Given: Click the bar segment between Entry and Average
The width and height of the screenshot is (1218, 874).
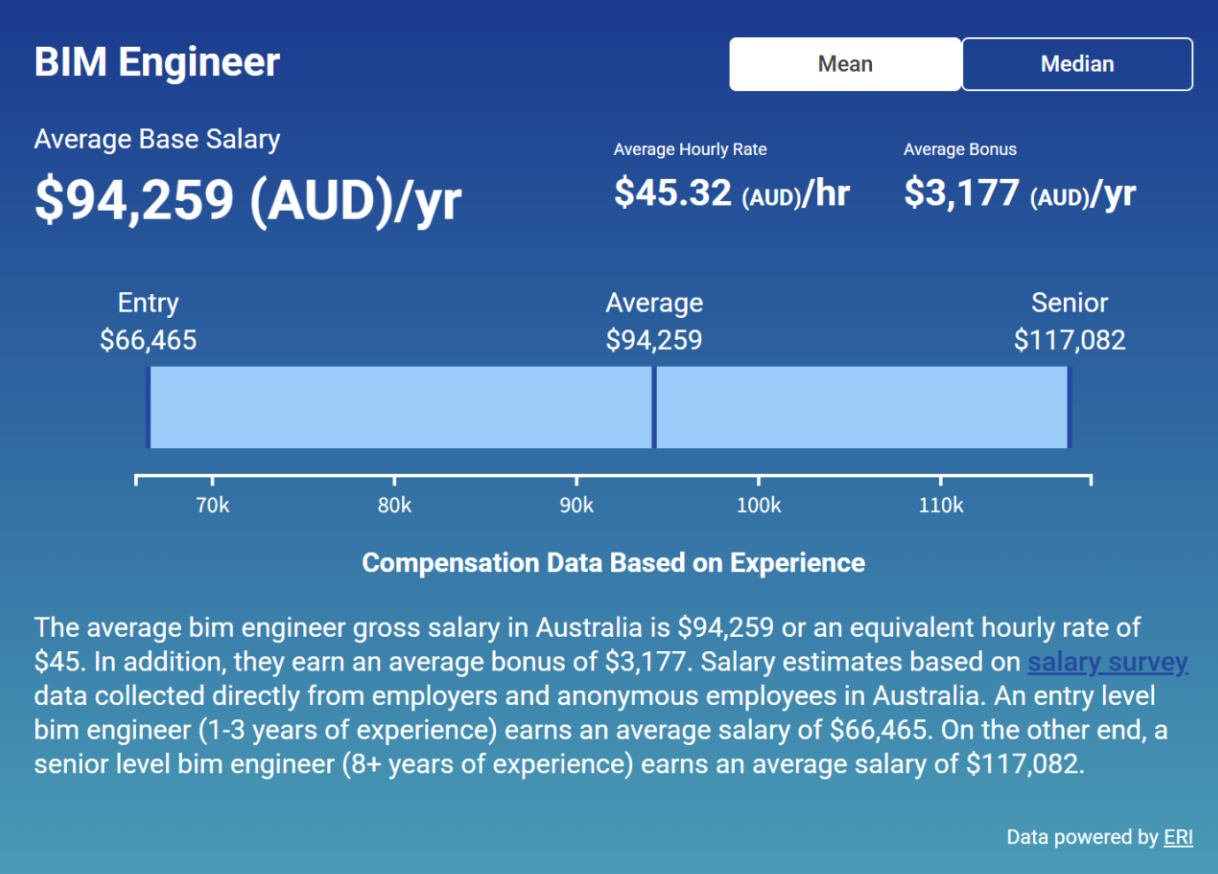Looking at the screenshot, I should (x=400, y=407).
